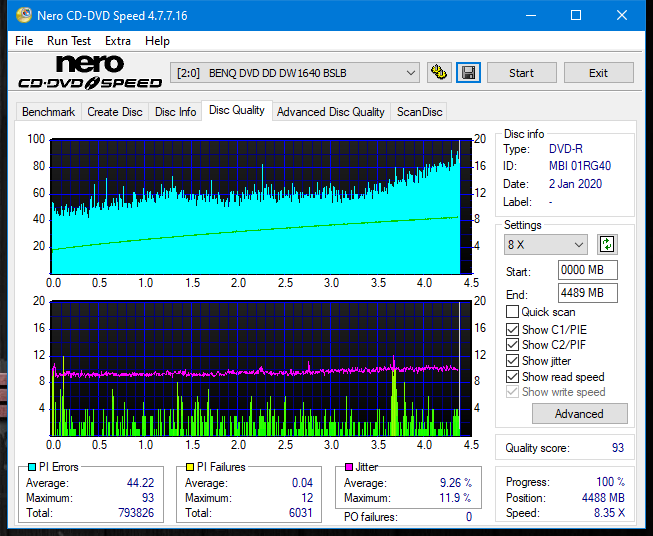Click PI Errors maximum 93
The width and height of the screenshot is (653, 536).
pos(148,498)
